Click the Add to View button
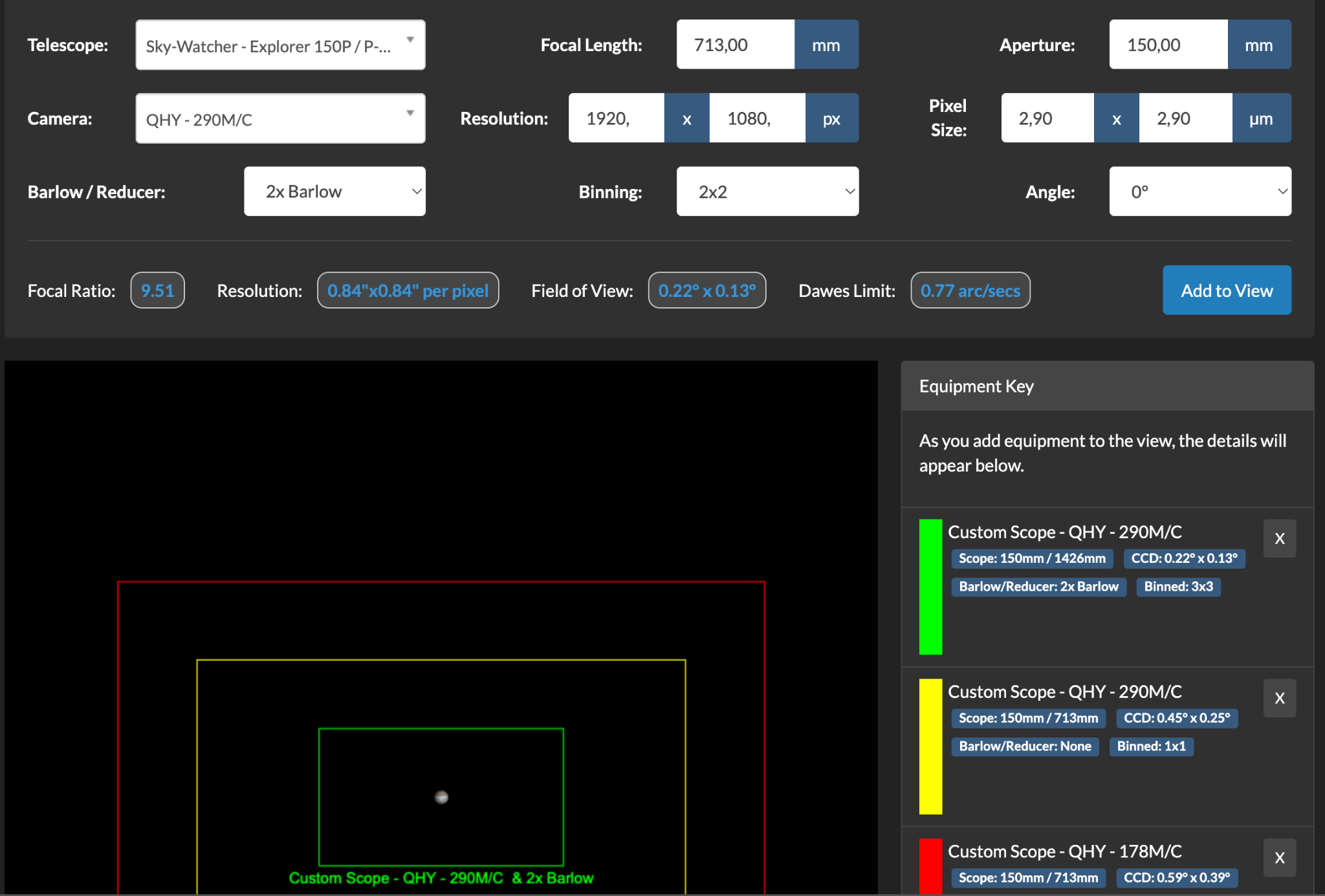 coord(1227,290)
